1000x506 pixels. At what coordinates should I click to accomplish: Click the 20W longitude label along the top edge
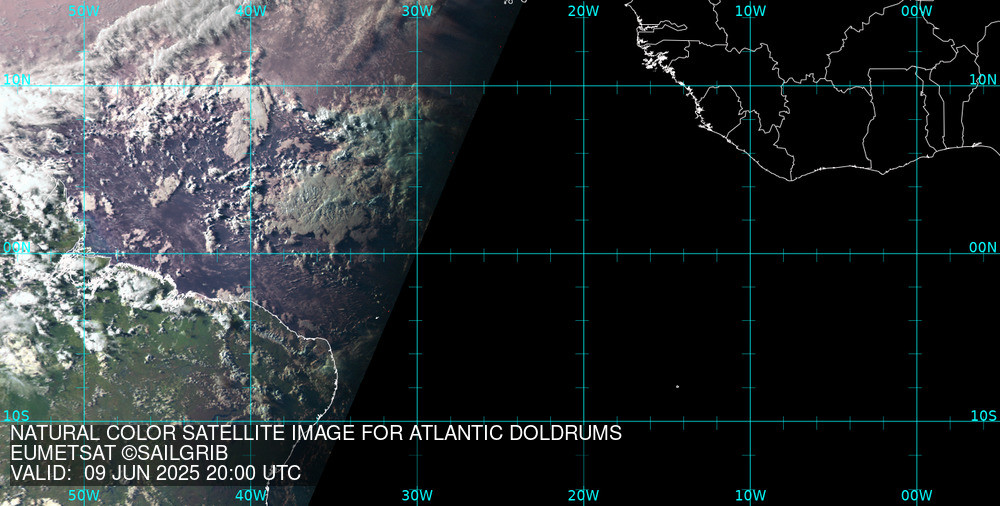click(584, 11)
